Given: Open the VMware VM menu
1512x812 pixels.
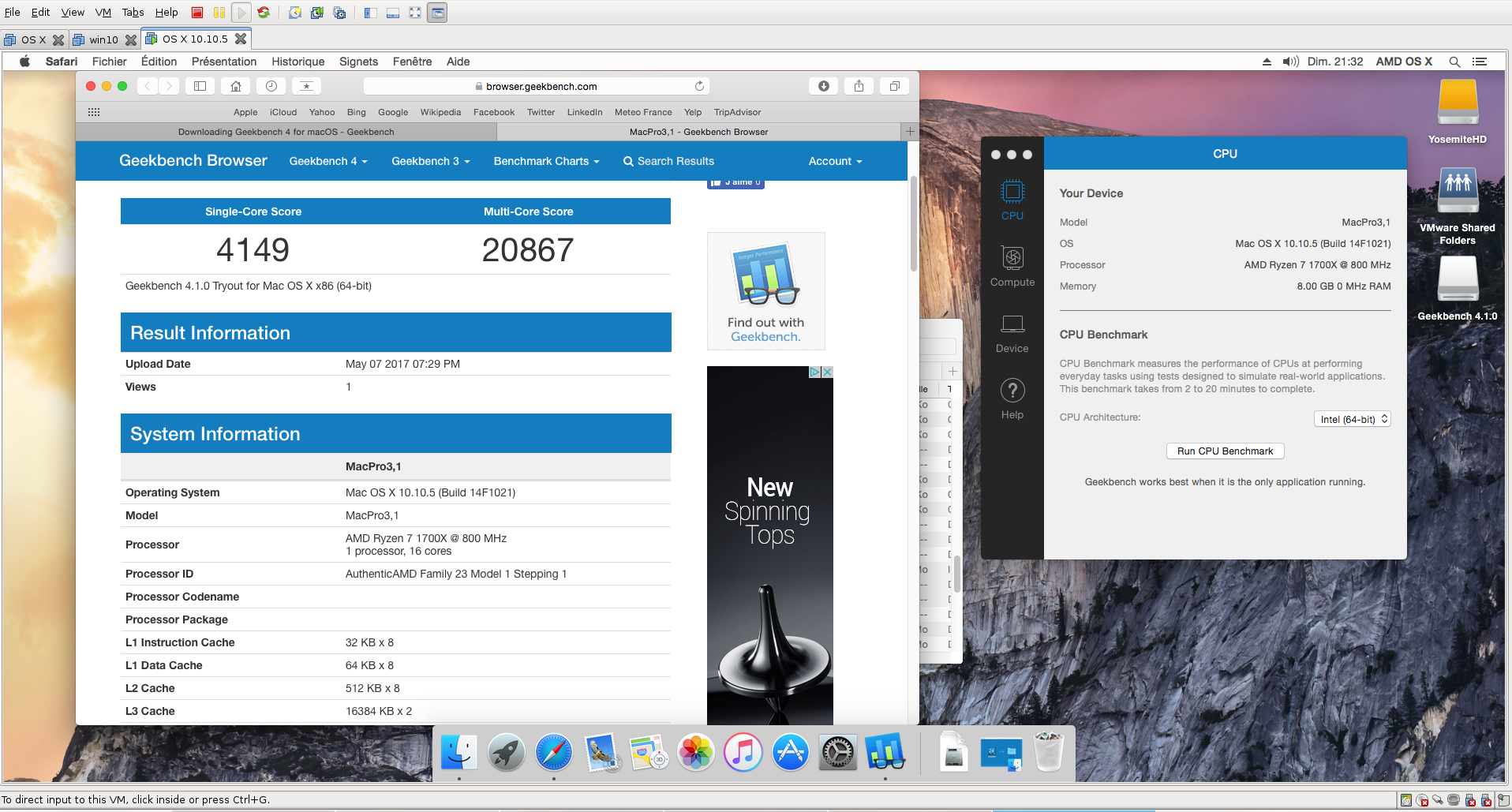Looking at the screenshot, I should [x=103, y=13].
